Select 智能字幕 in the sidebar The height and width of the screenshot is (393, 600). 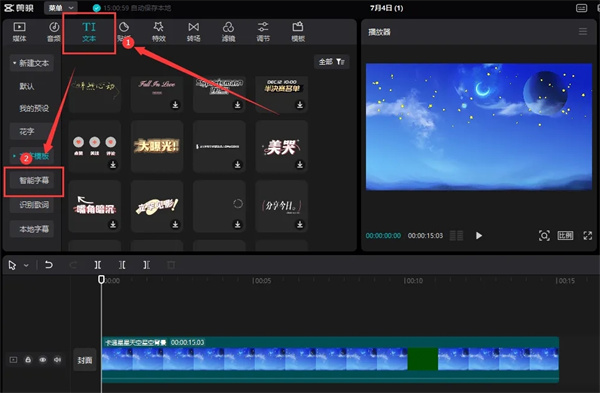pos(34,180)
